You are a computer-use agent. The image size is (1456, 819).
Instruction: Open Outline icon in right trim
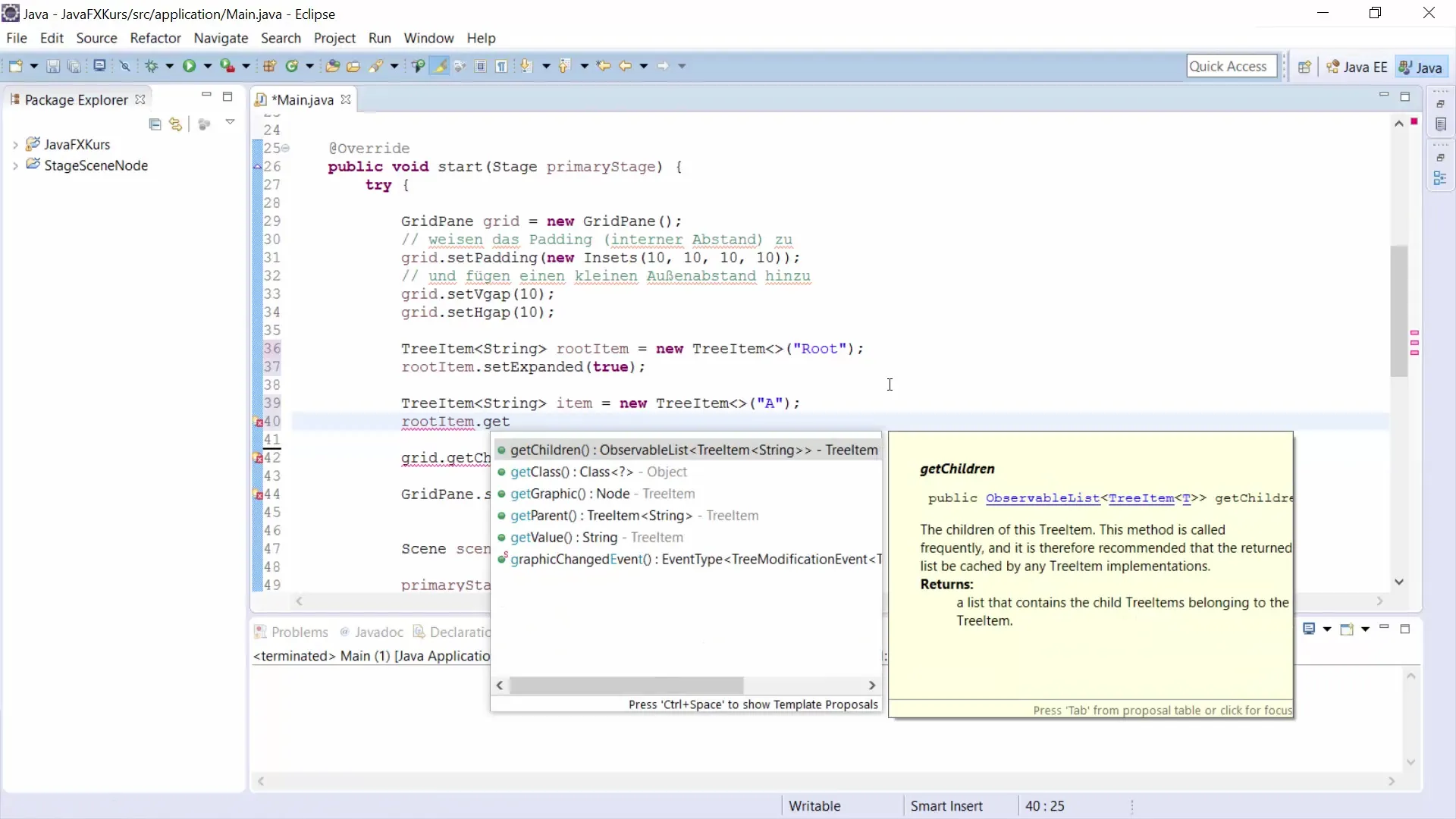1441,178
